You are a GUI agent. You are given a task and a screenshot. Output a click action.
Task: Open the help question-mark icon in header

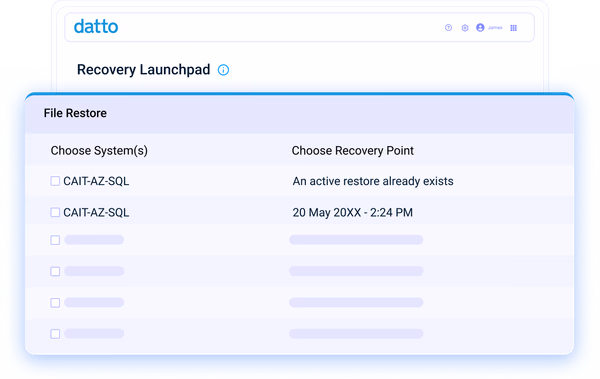coord(448,28)
